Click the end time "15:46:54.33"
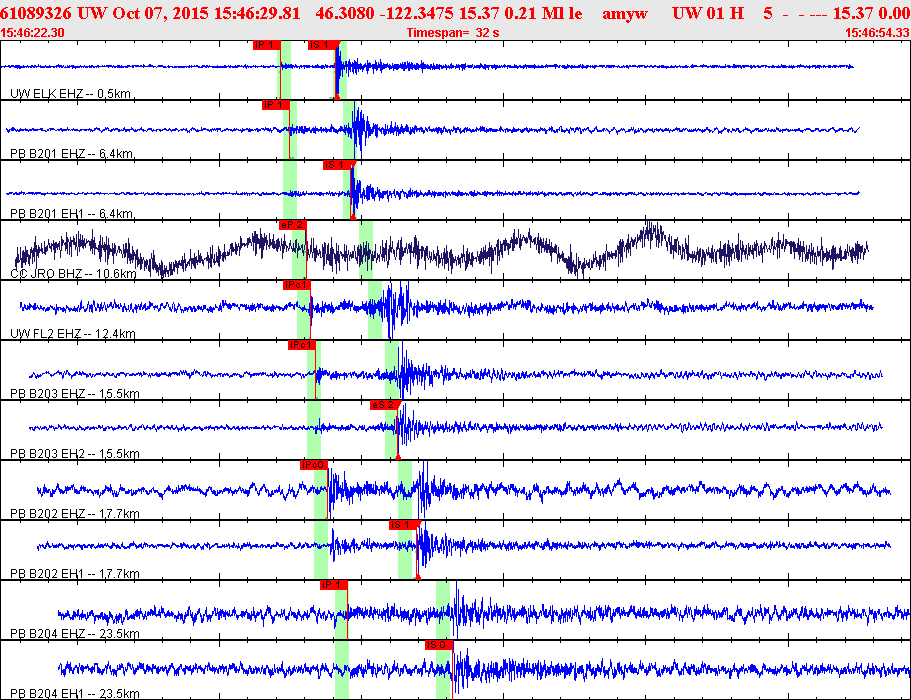Screen dimensions: 911x700 coord(877,33)
